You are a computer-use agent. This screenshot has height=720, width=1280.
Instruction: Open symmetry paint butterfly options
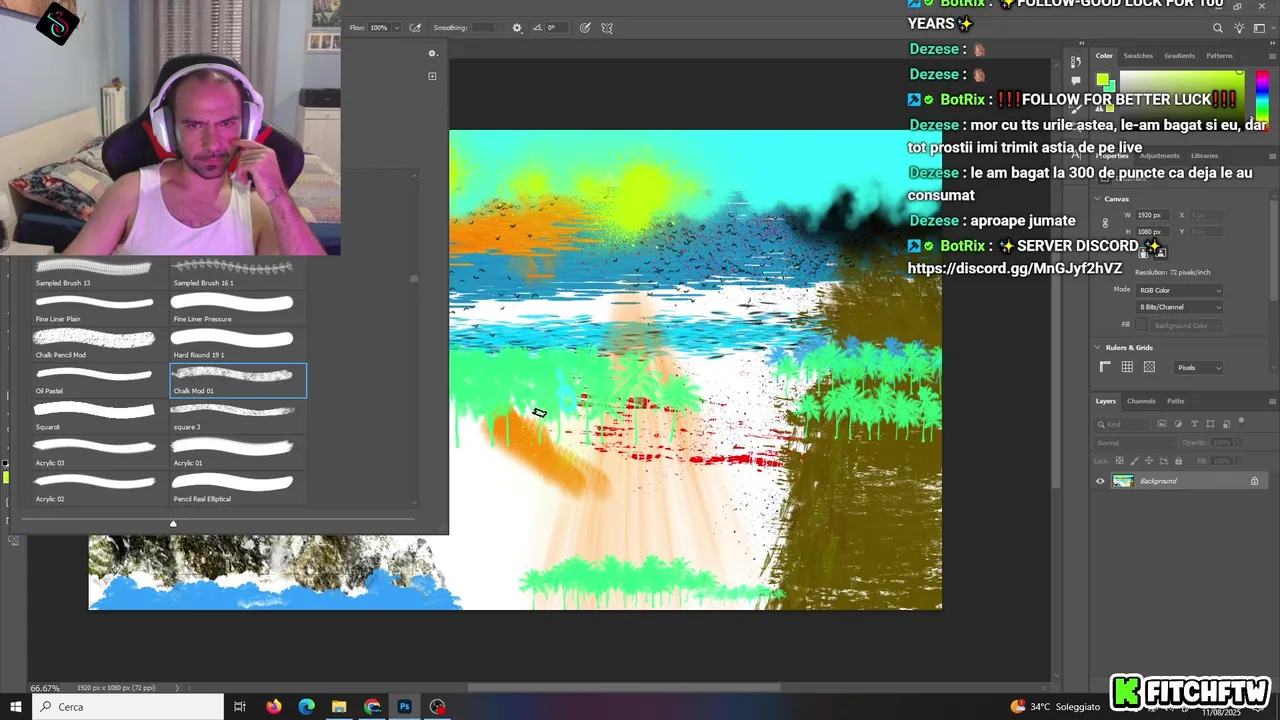coord(607,28)
